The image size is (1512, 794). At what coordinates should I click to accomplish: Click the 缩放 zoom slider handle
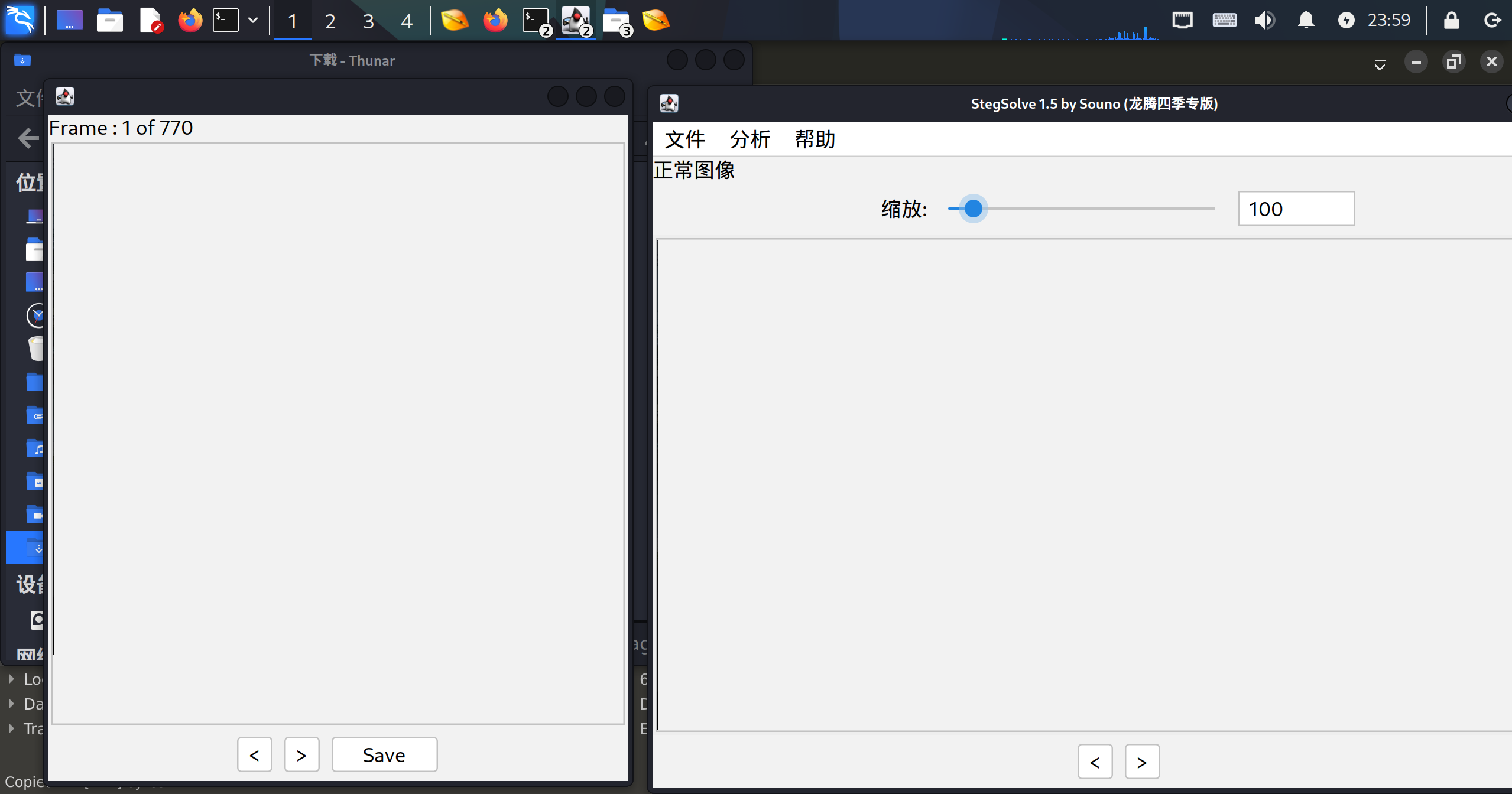pyautogui.click(x=973, y=209)
